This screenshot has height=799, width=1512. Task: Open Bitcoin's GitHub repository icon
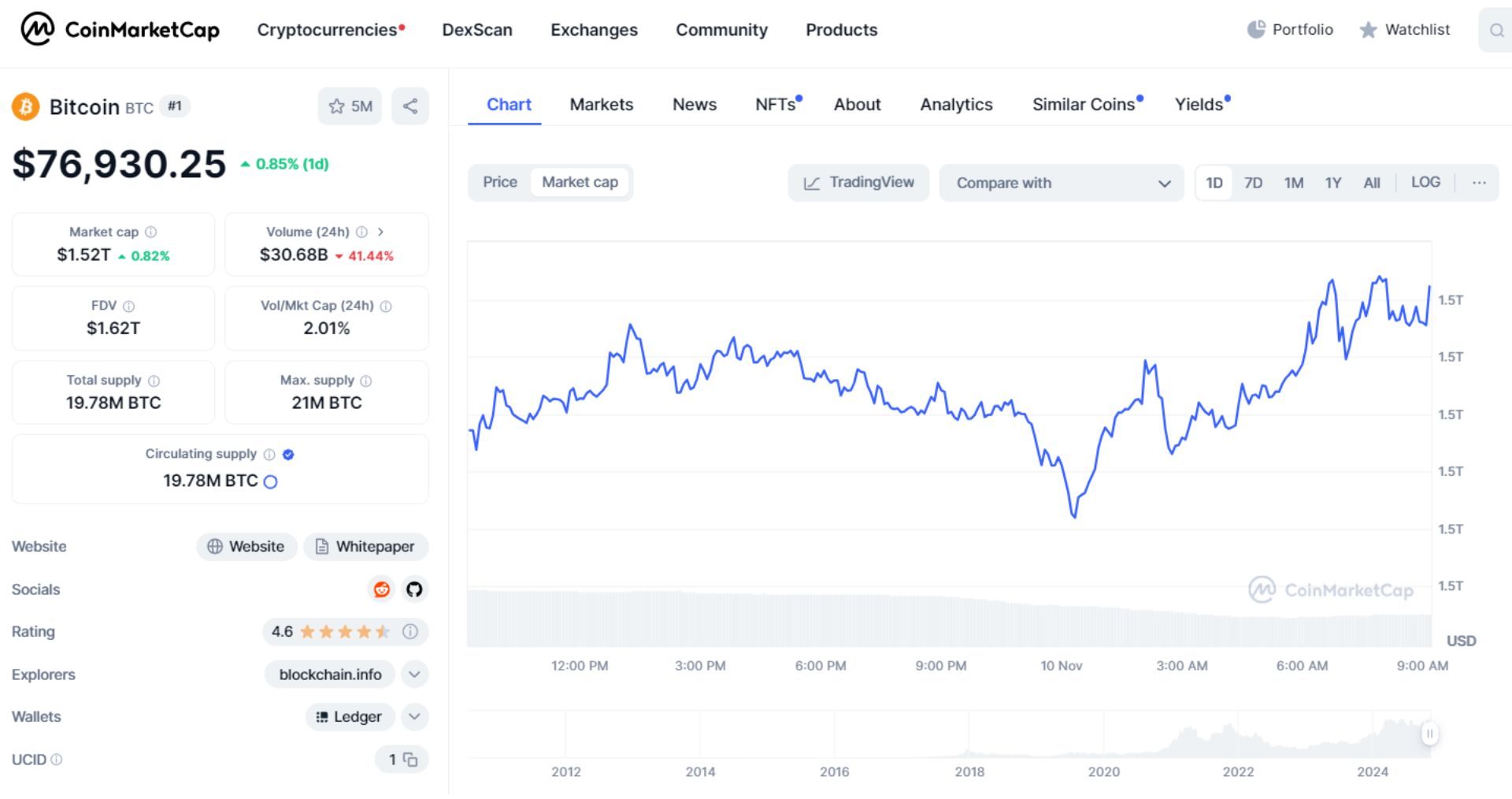pyautogui.click(x=414, y=589)
